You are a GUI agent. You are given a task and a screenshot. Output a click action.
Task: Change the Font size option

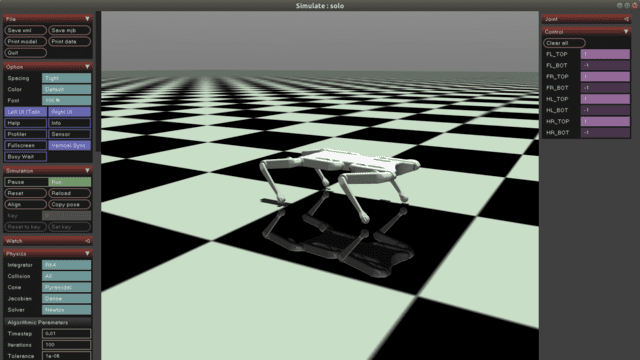pos(66,100)
